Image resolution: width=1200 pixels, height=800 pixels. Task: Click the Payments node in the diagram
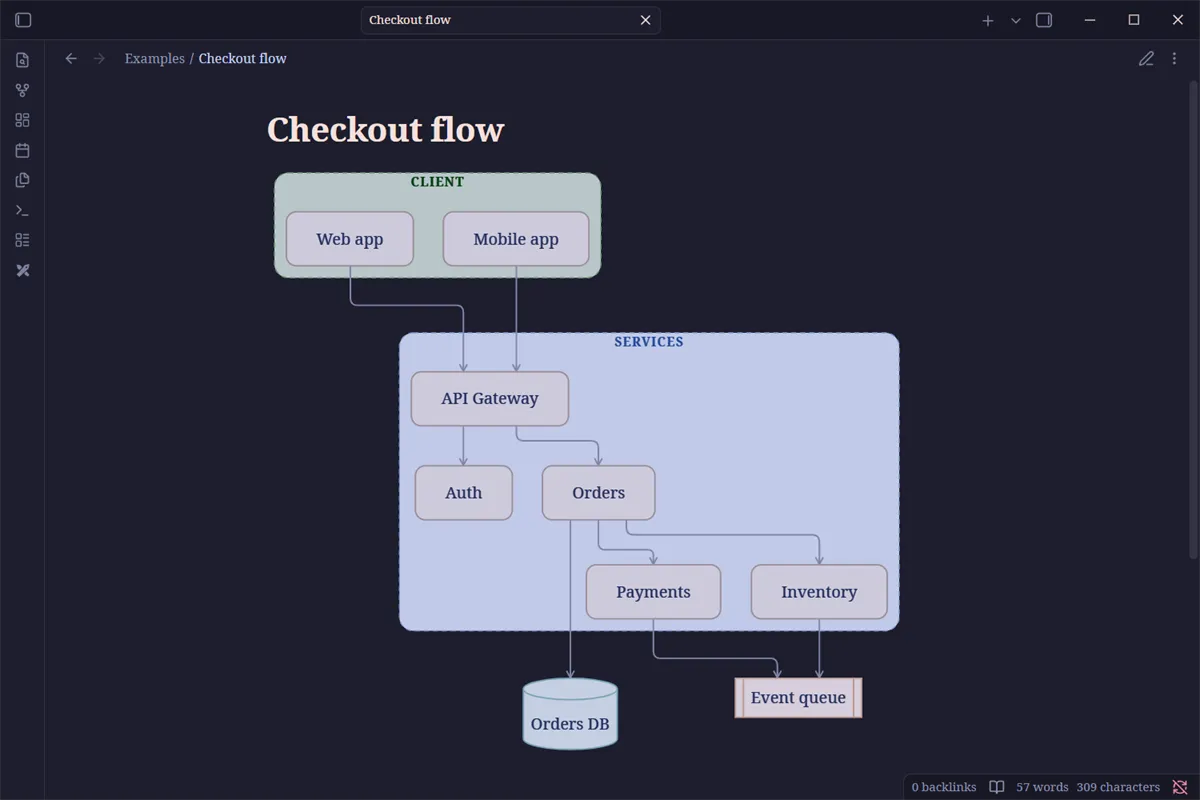[653, 591]
